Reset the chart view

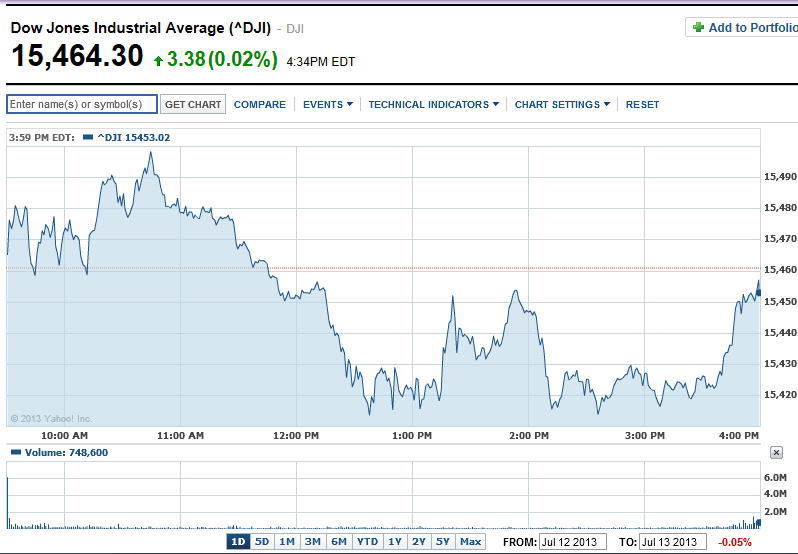(642, 105)
